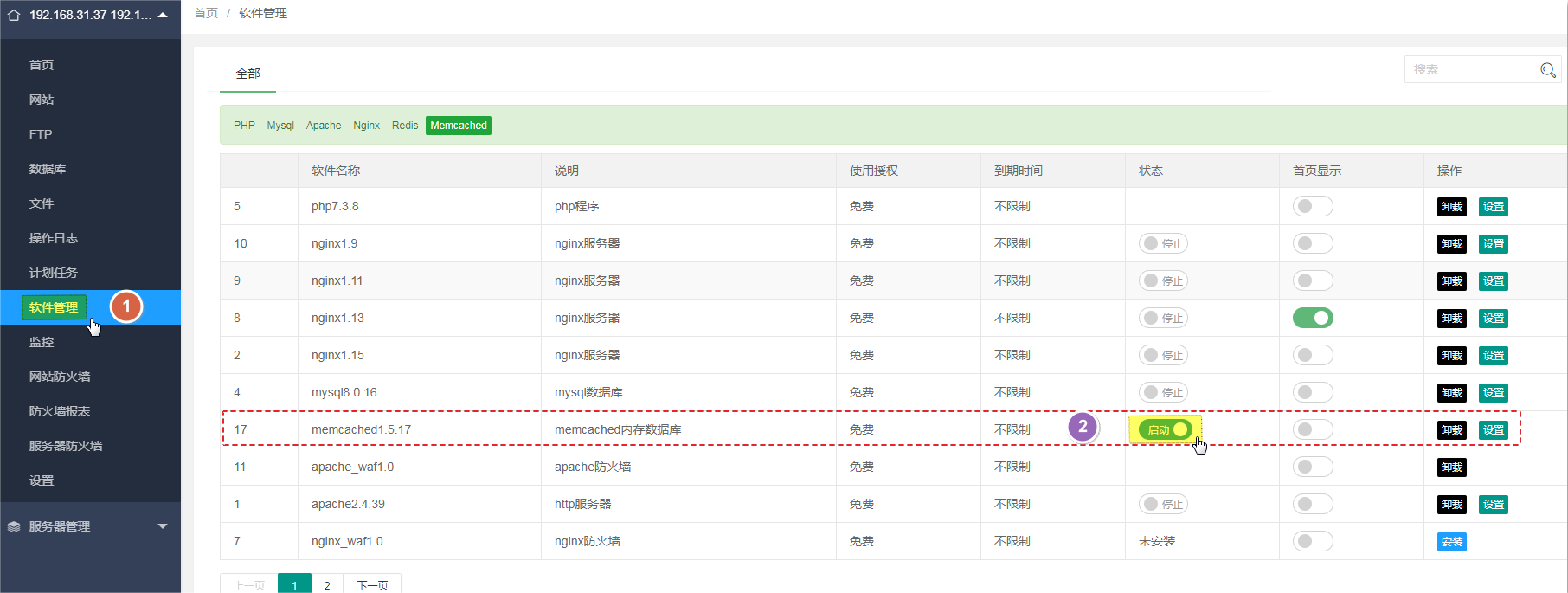Select the Memcached filter tag

458,126
